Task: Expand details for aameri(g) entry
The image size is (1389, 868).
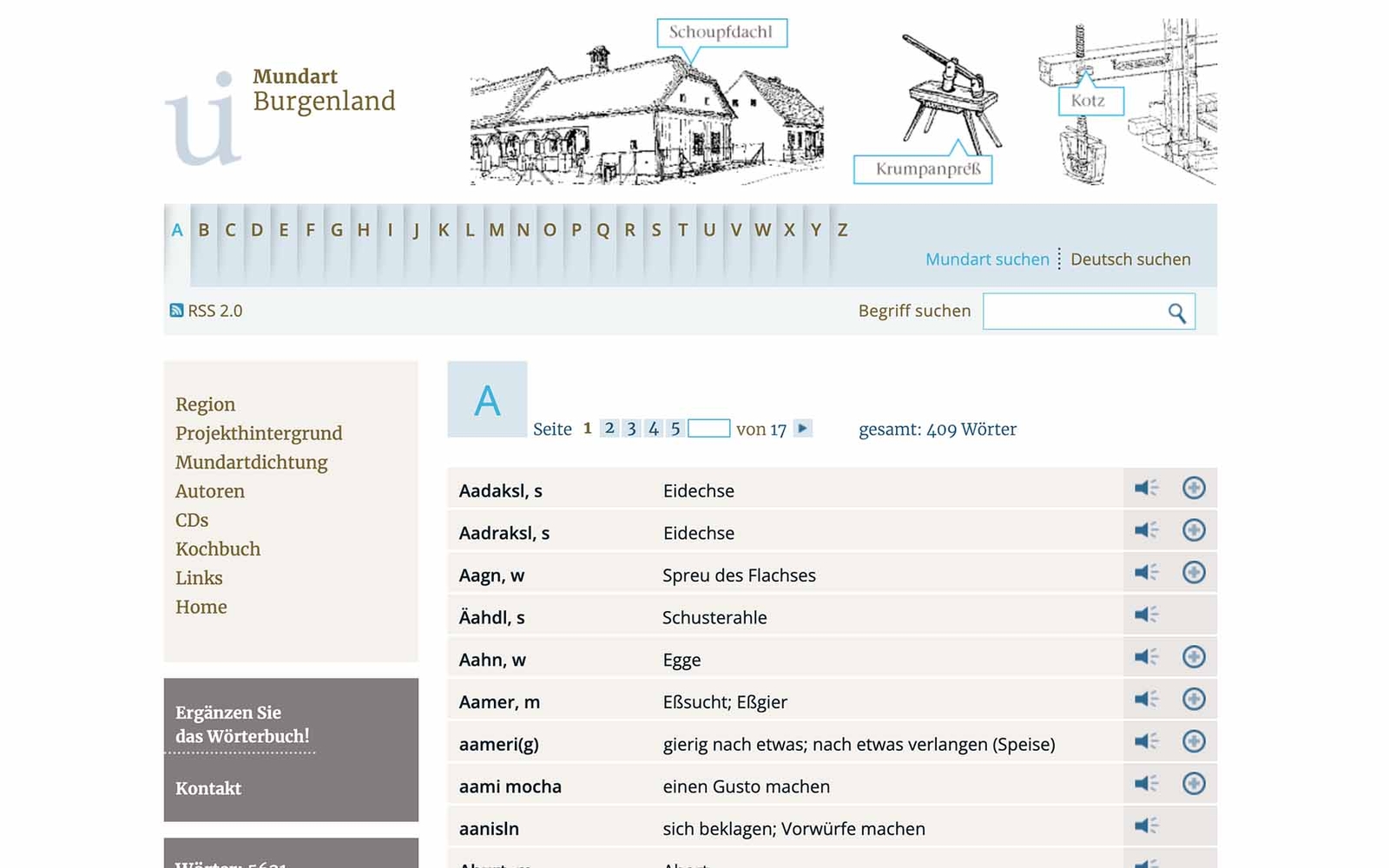Action: (x=1194, y=741)
